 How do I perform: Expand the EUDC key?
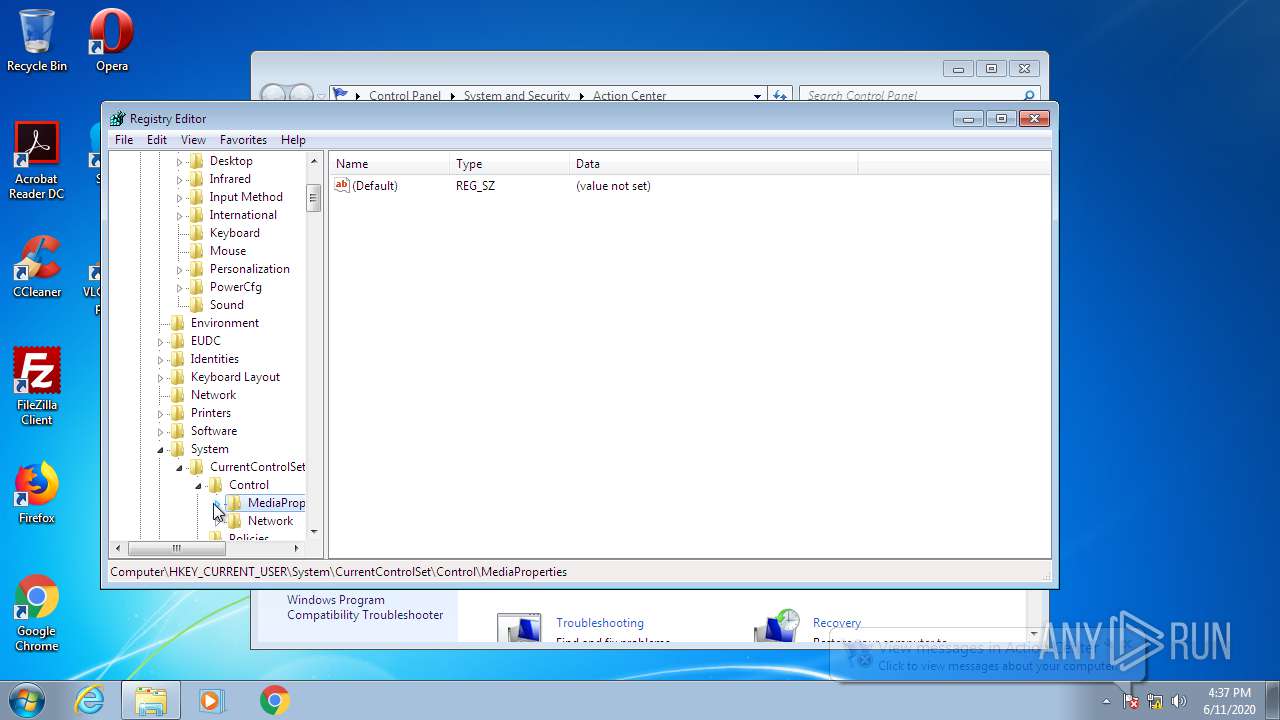click(x=161, y=341)
